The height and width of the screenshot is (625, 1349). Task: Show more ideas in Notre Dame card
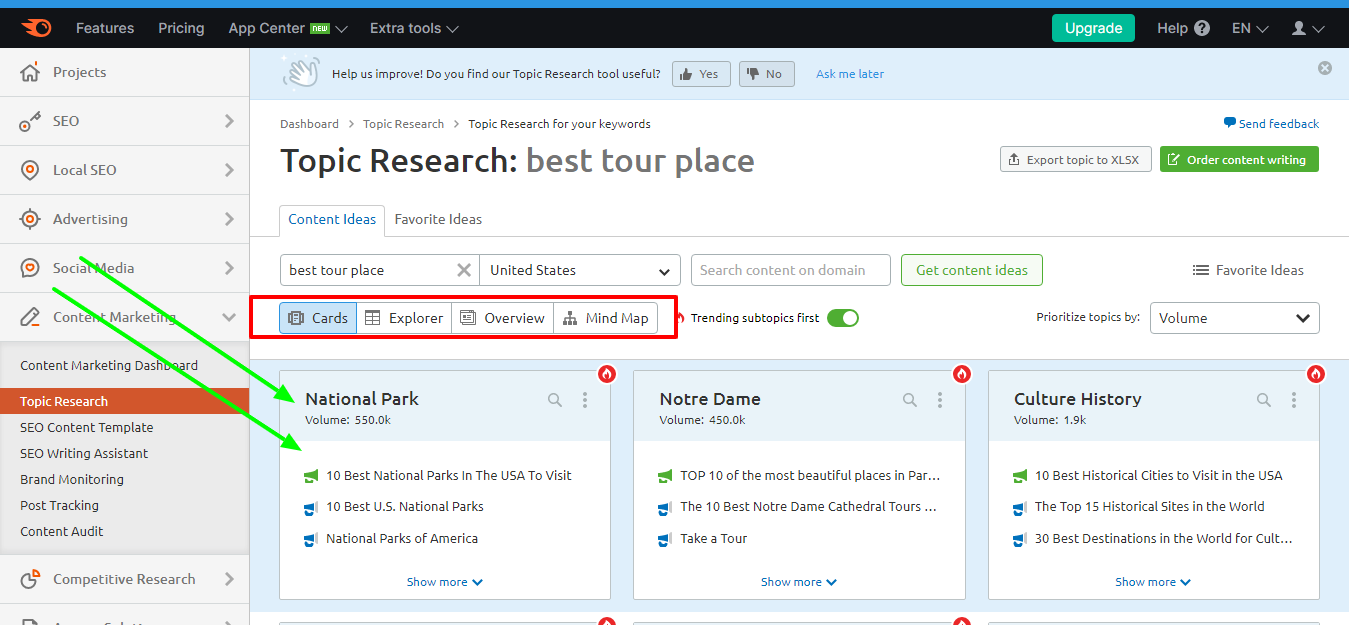[x=799, y=582]
